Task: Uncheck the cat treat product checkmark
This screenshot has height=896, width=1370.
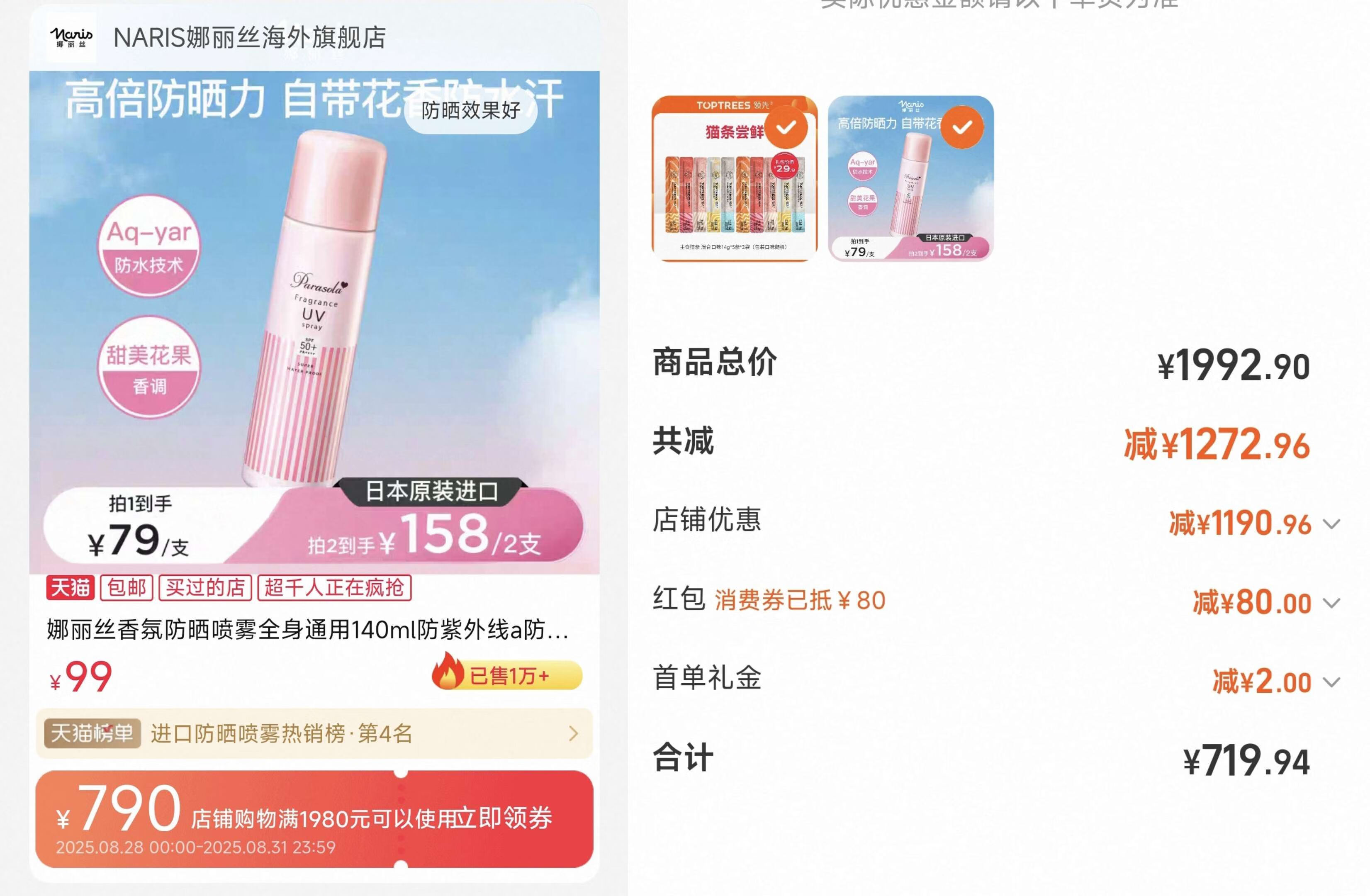Action: click(786, 127)
